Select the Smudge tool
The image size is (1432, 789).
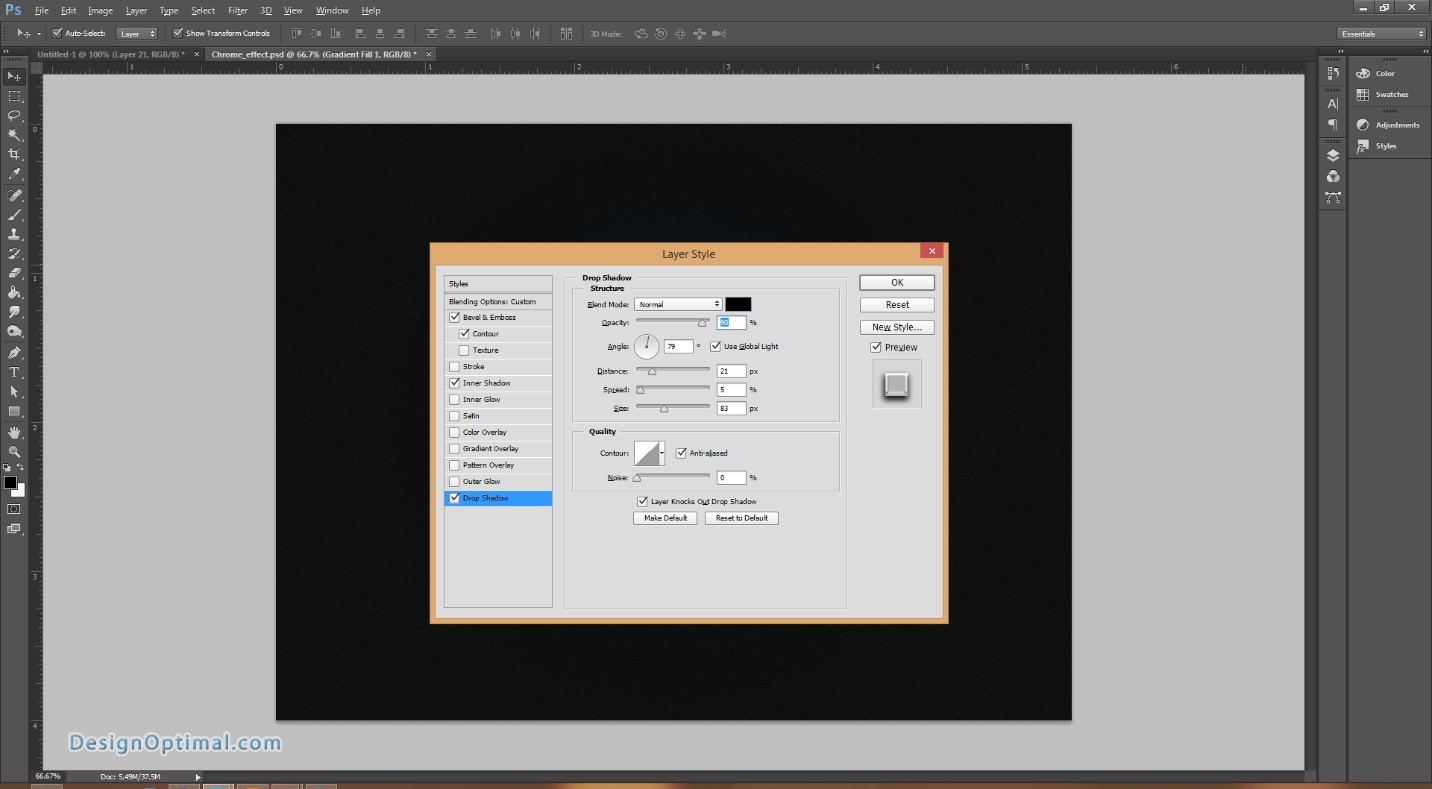point(14,312)
